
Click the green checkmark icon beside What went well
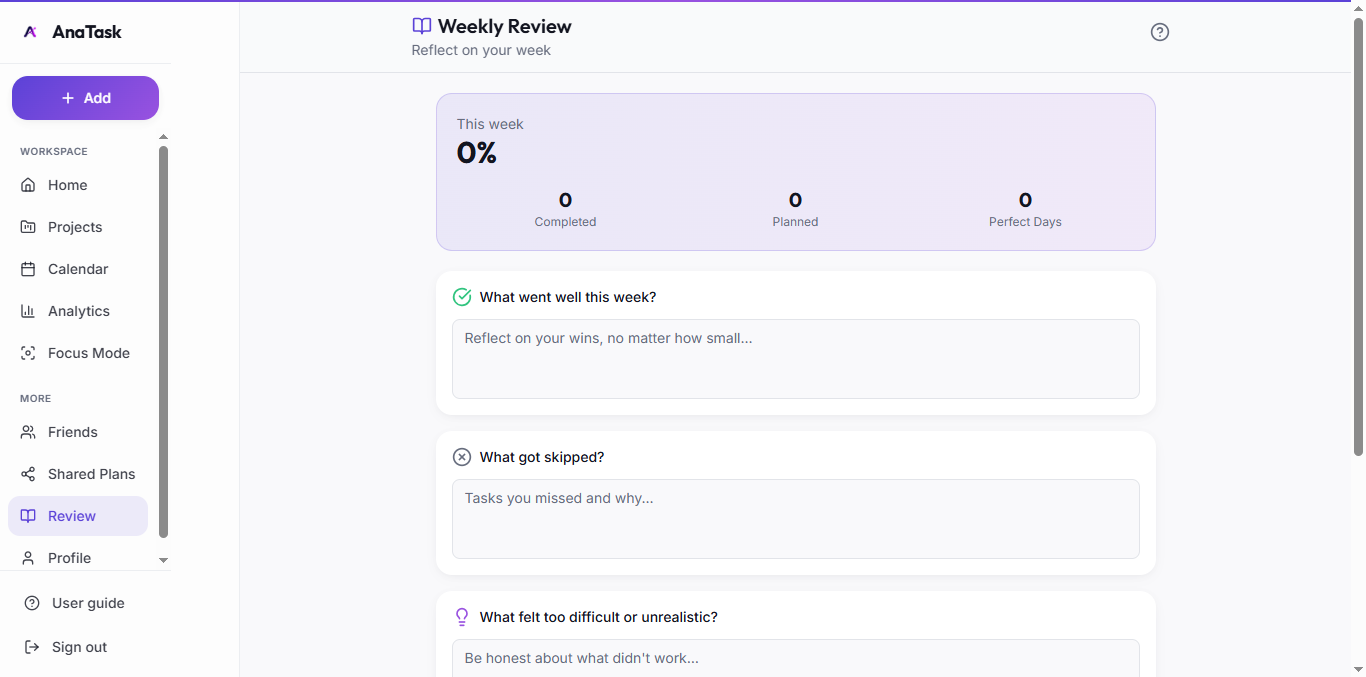pos(462,297)
